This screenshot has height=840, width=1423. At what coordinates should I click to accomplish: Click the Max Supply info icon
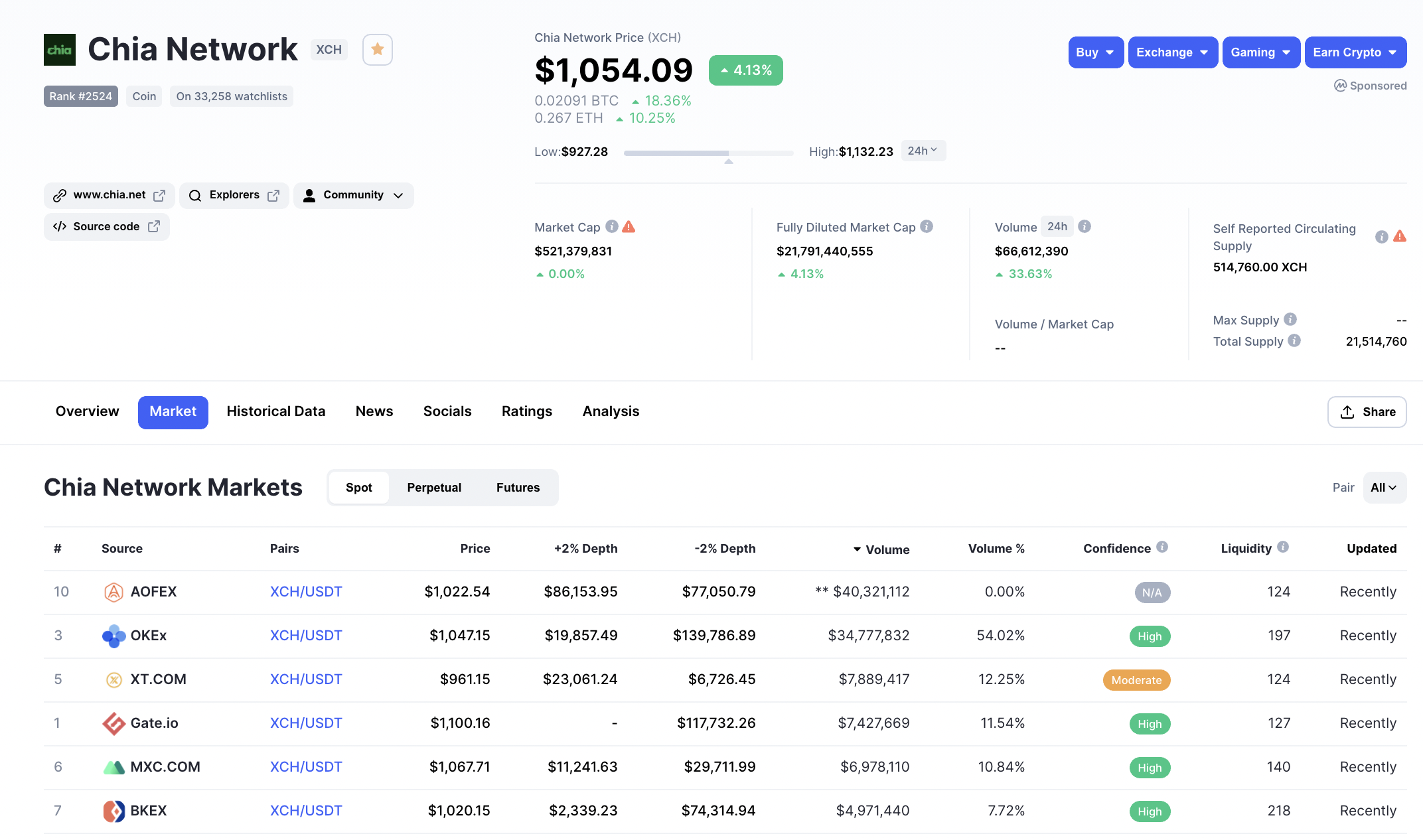pyautogui.click(x=1290, y=320)
